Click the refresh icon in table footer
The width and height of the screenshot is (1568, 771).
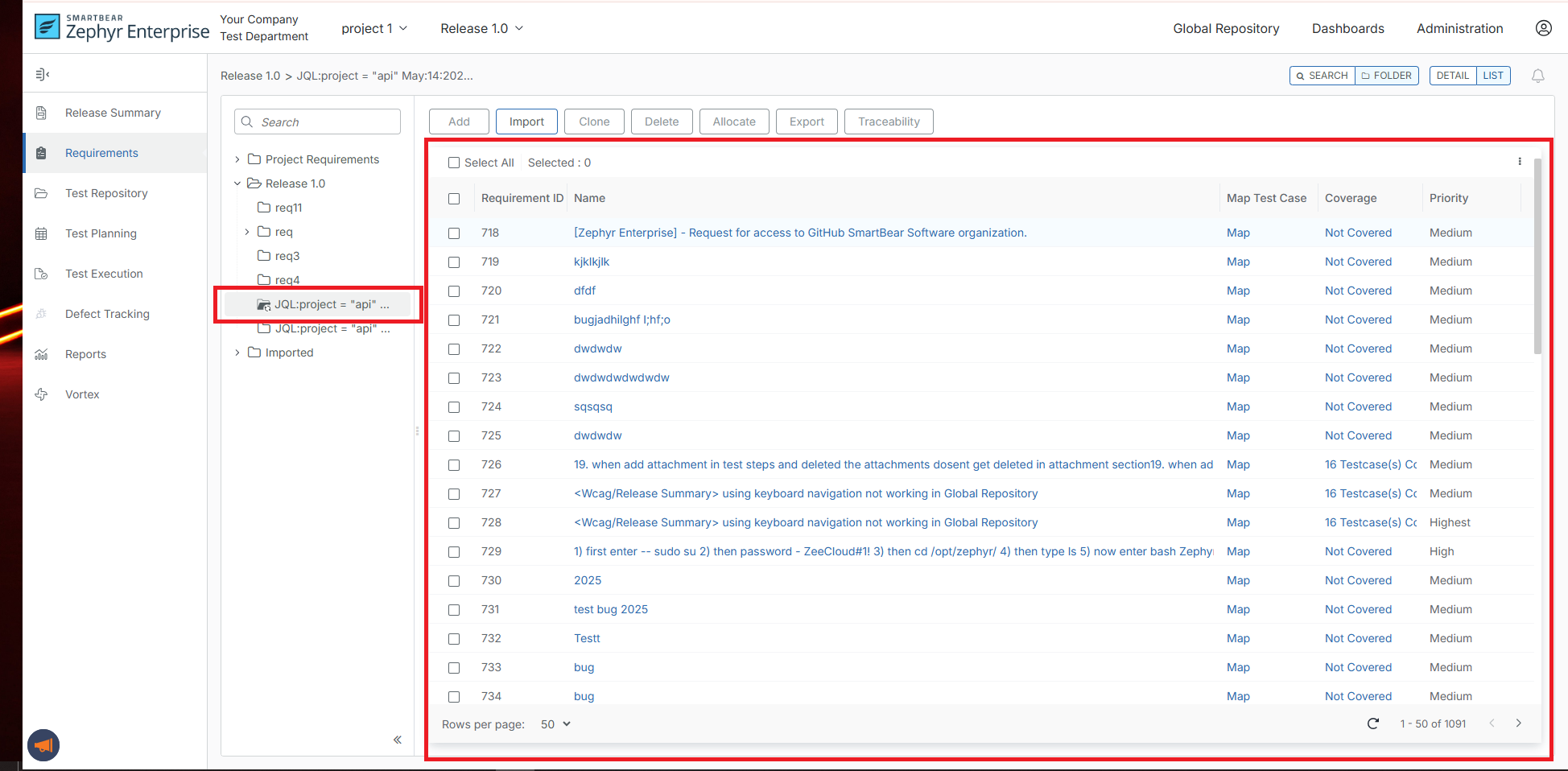click(x=1373, y=724)
